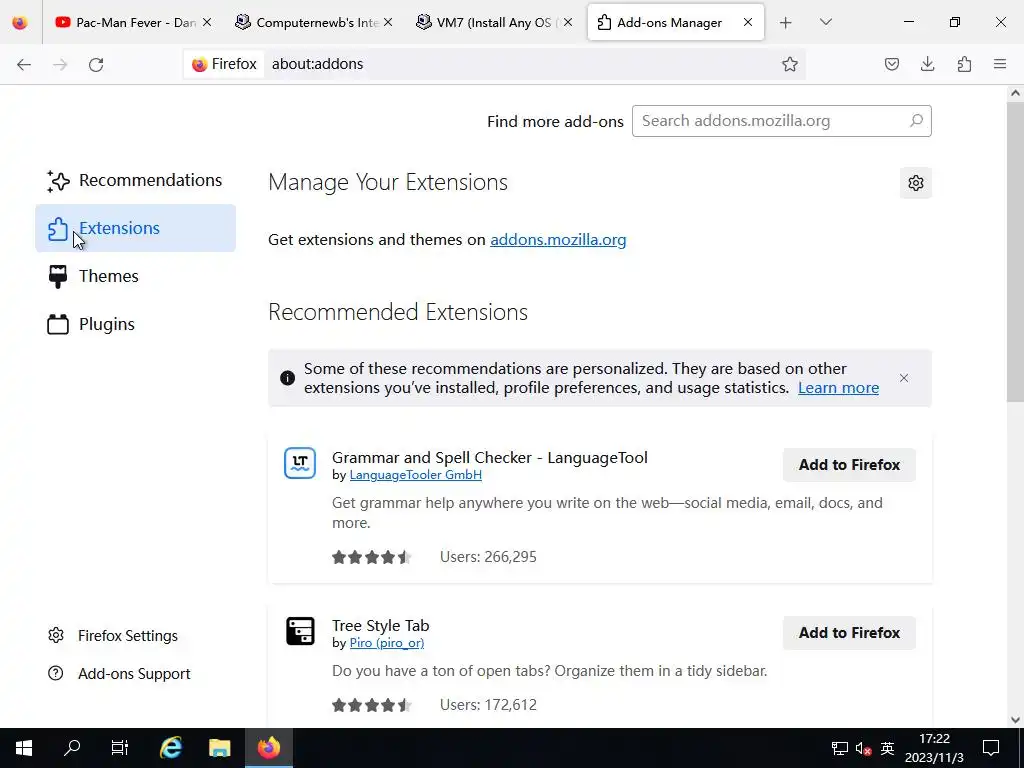
Task: Click the taskbar clock showing 17:22
Action: (934, 748)
